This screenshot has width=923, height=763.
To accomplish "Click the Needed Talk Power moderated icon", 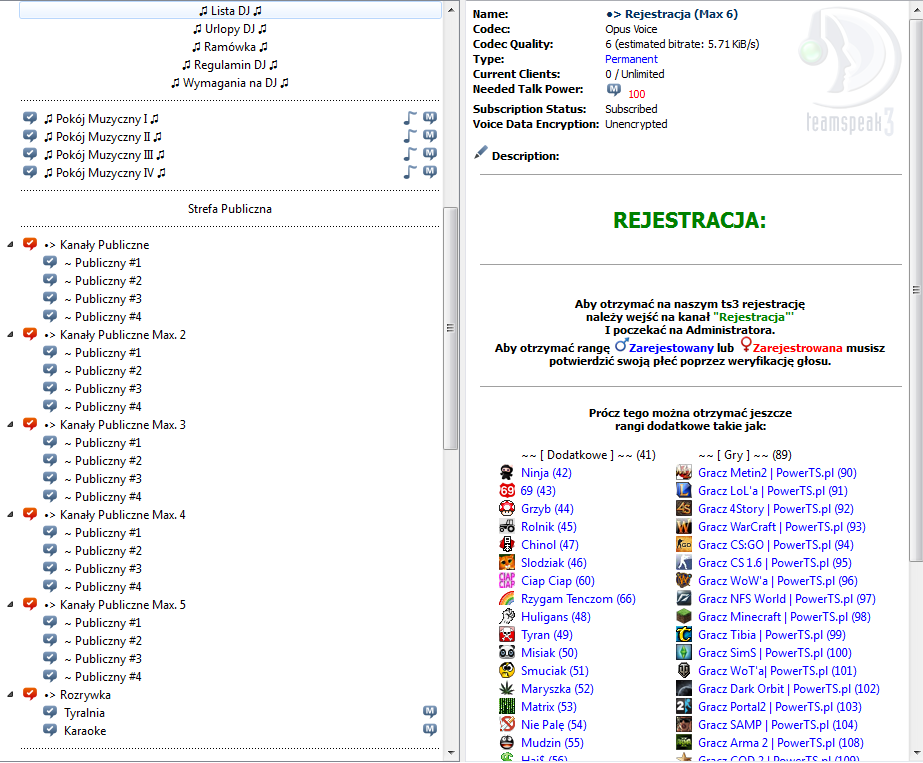I will (x=613, y=89).
